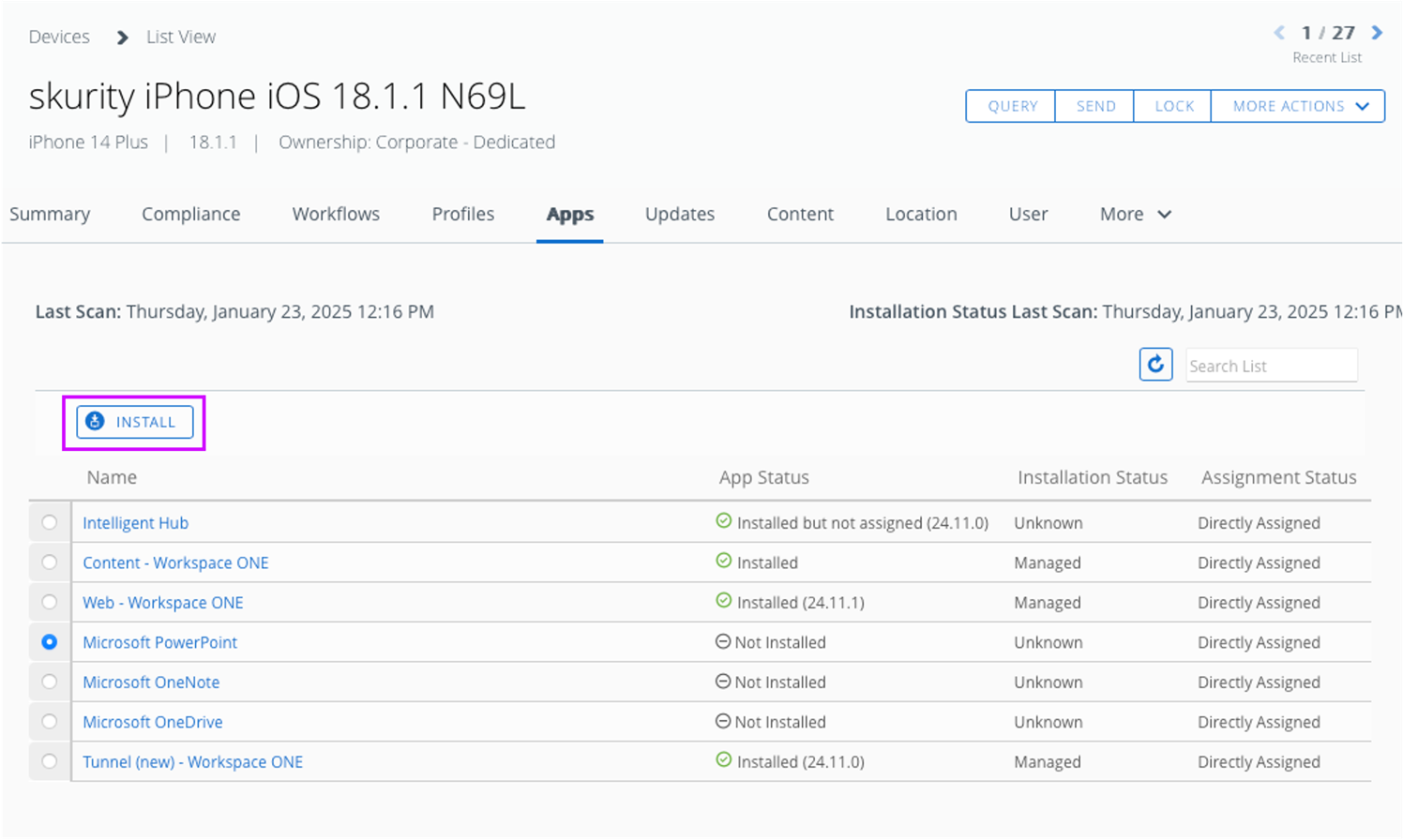The image size is (1403, 840).
Task: Click the breadcrumb chevron after Devices
Action: 122,37
